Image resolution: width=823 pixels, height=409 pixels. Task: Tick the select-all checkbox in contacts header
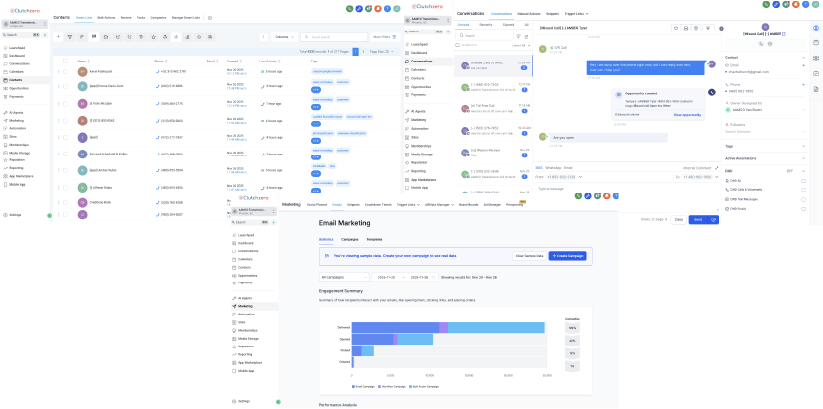click(x=66, y=60)
